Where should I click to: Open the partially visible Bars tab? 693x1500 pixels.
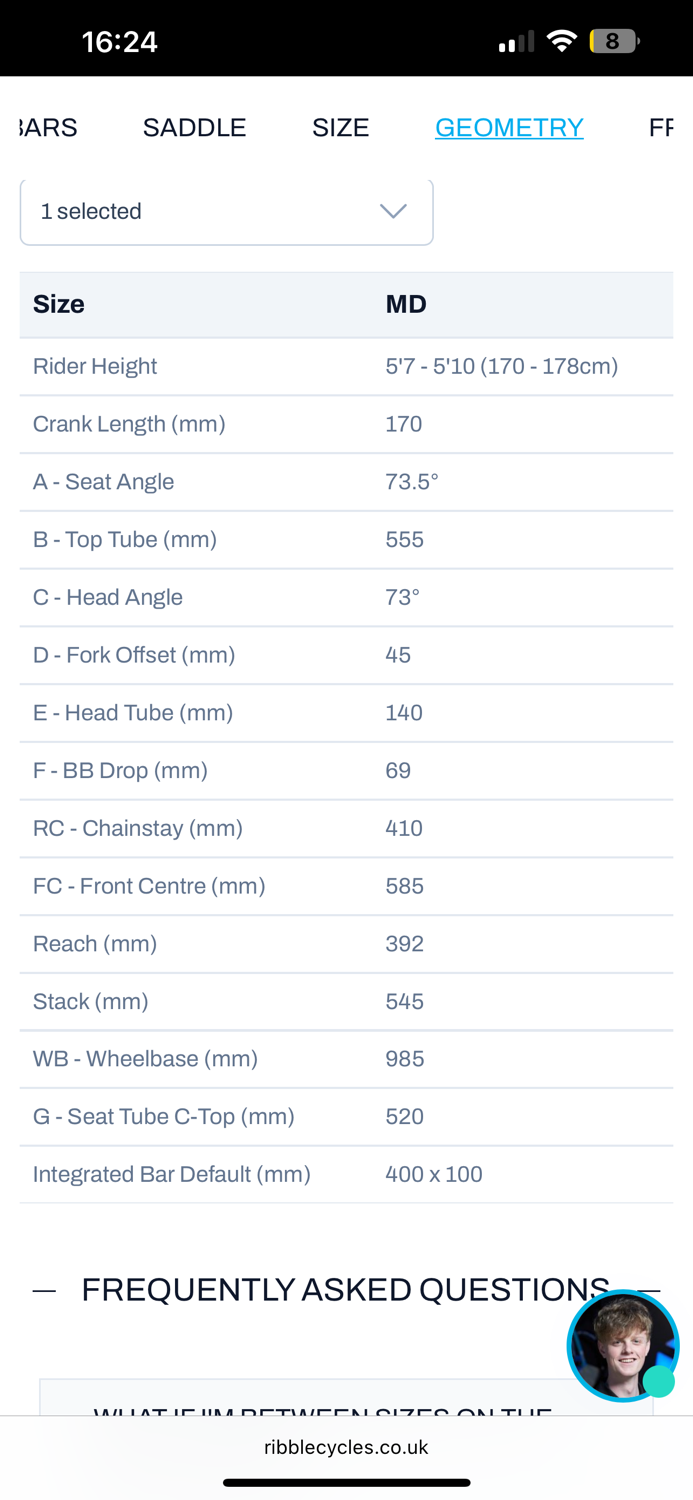pos(47,128)
